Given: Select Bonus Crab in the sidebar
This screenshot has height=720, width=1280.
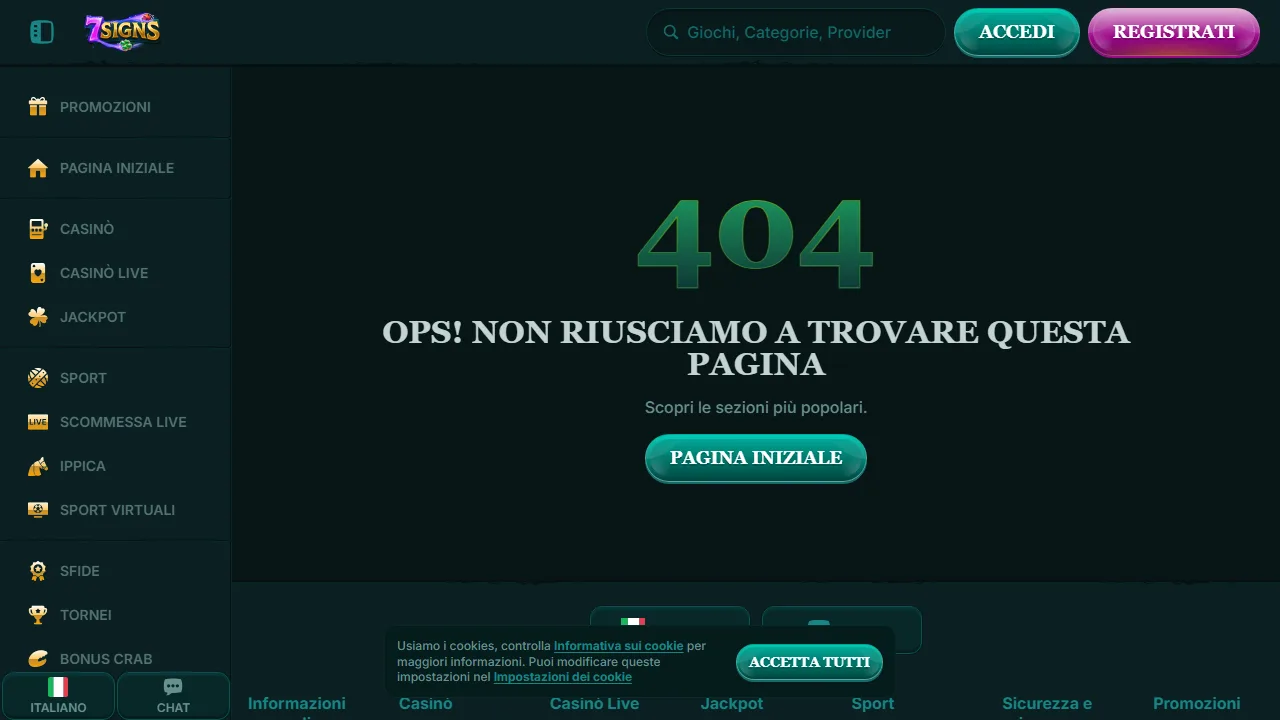Looking at the screenshot, I should tap(115, 657).
